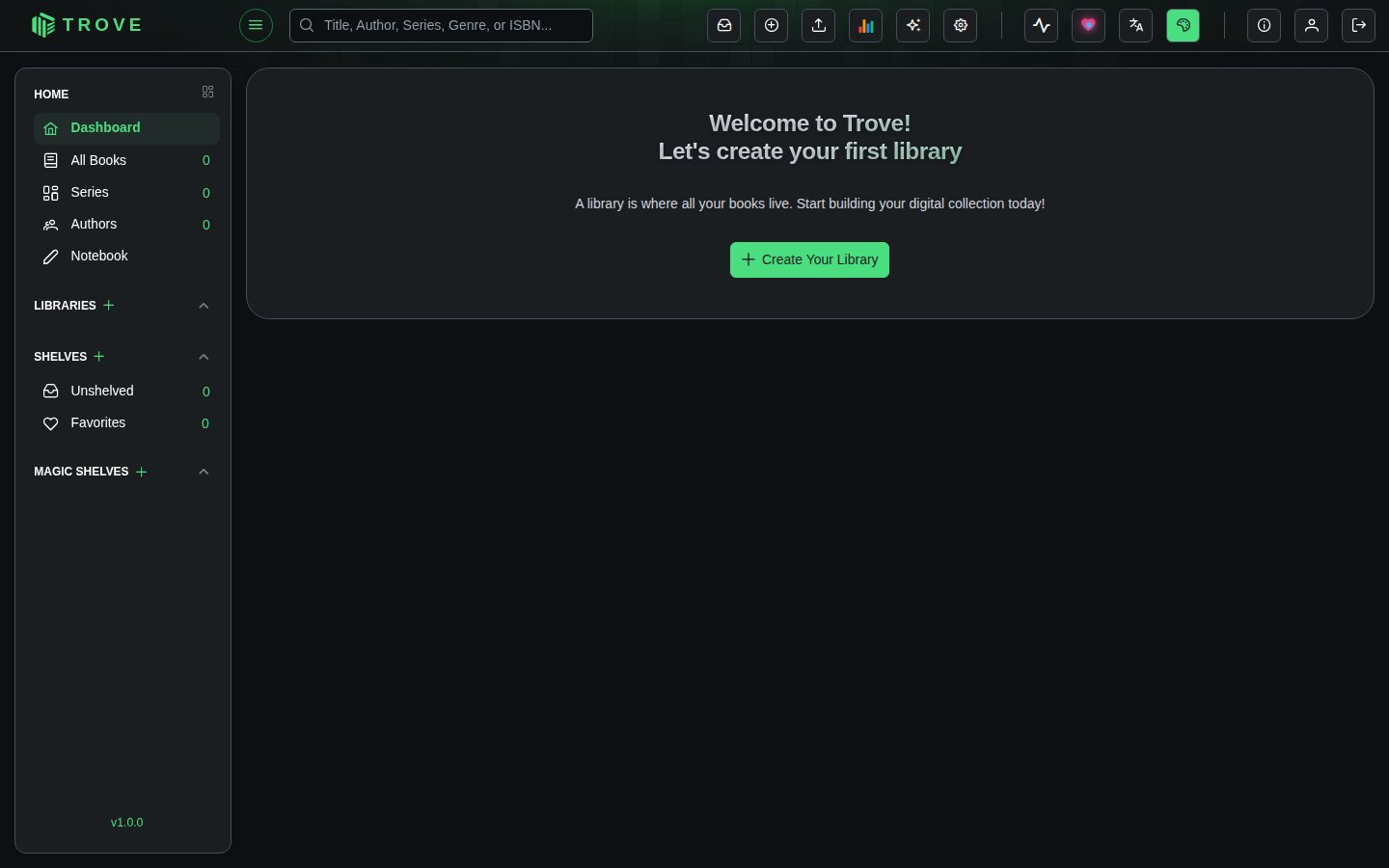Click the activity pulse icon

[1041, 25]
